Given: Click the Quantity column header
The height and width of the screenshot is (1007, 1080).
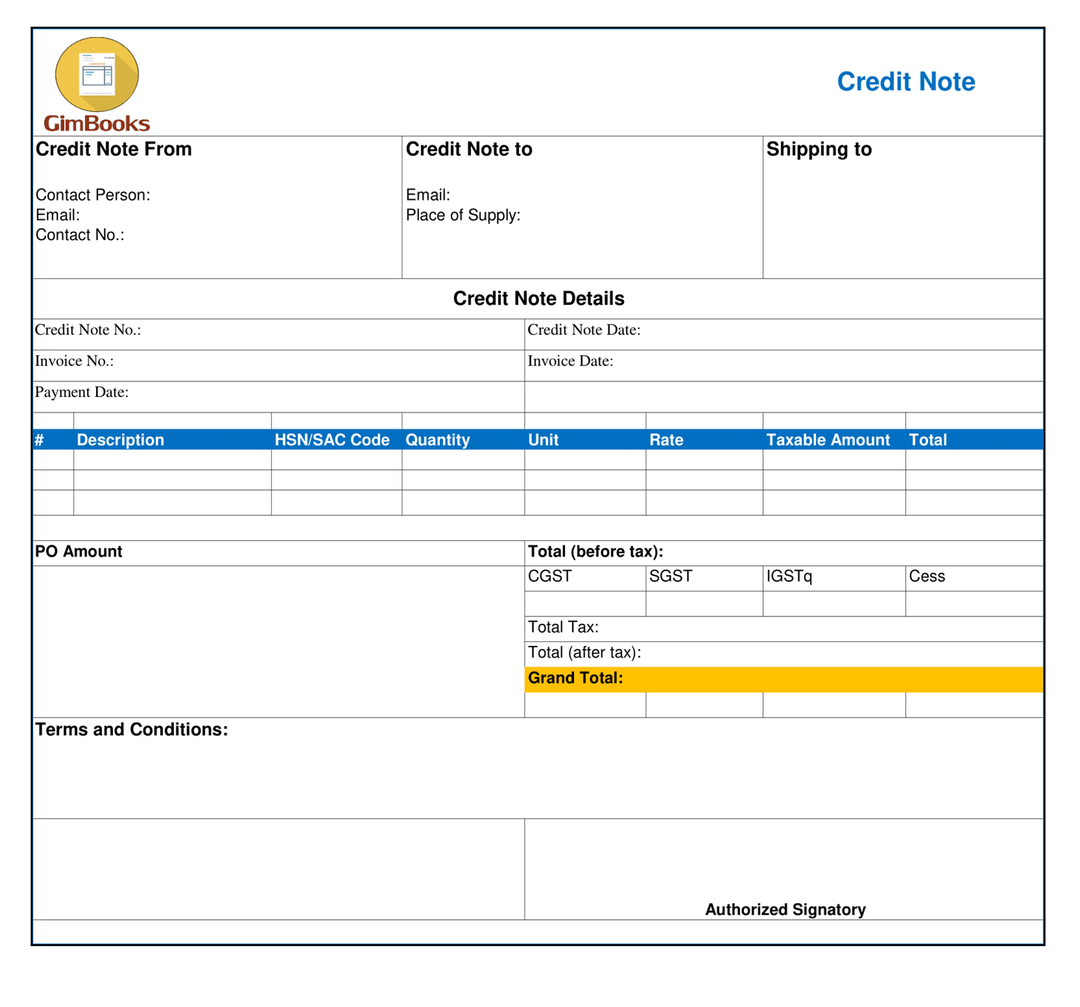Looking at the screenshot, I should [437, 439].
